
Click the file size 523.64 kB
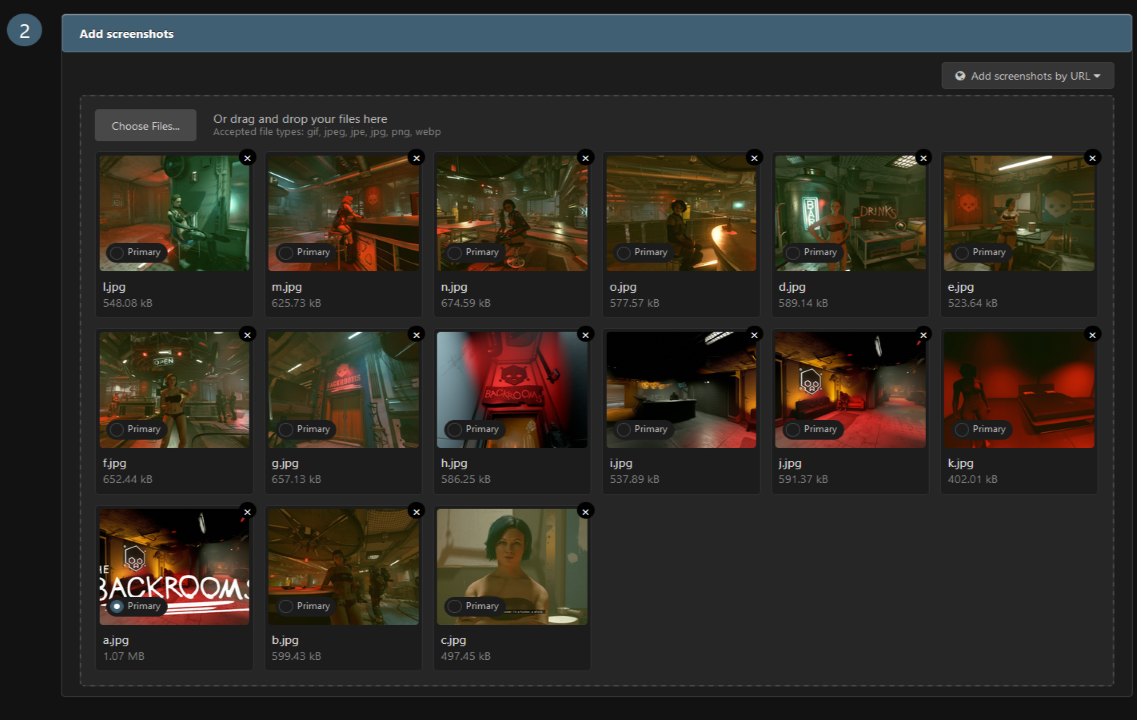(972, 303)
